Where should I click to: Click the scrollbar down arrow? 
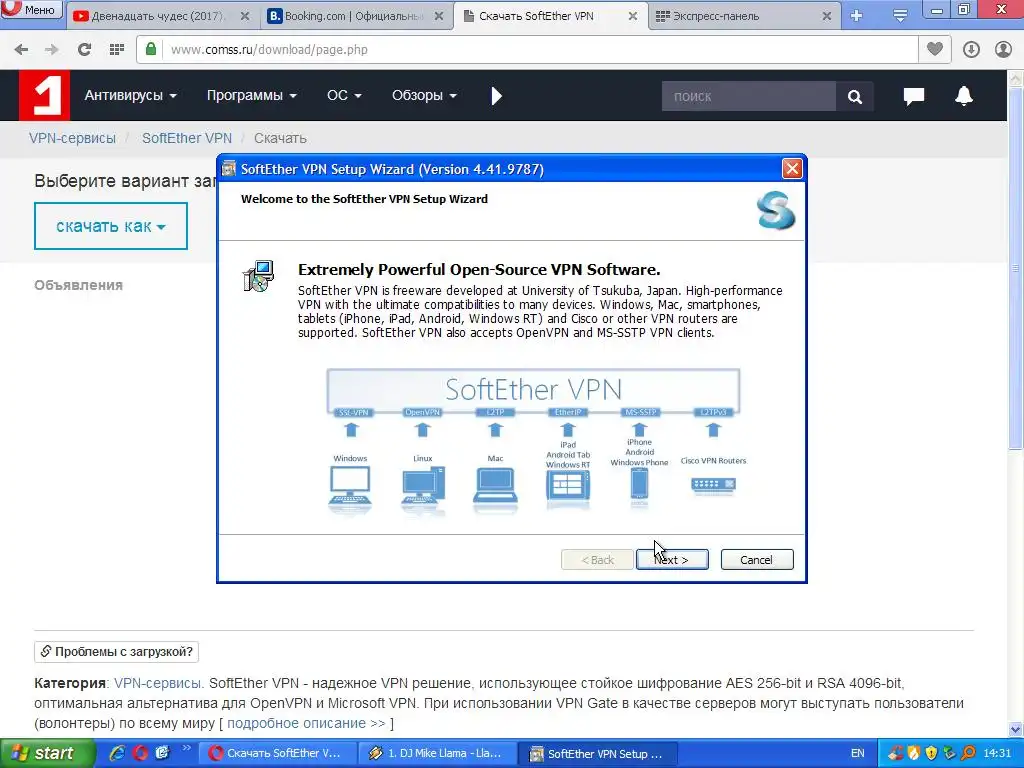[1016, 729]
